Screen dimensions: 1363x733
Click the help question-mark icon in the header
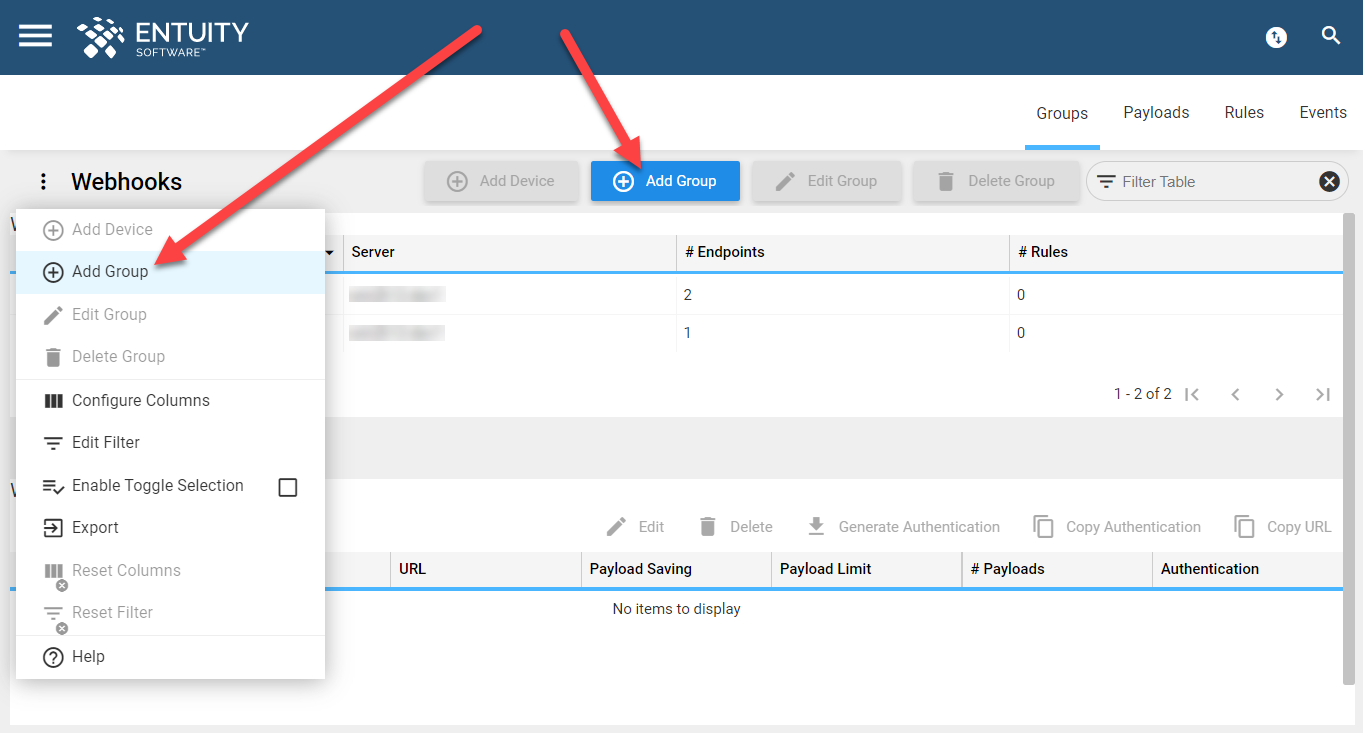tap(1275, 37)
